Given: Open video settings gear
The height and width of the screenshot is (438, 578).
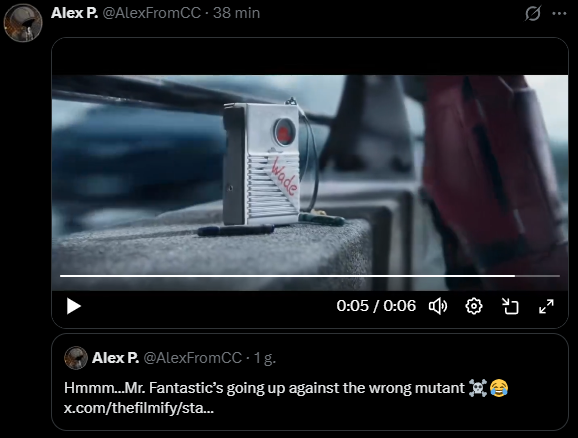Looking at the screenshot, I should [474, 306].
